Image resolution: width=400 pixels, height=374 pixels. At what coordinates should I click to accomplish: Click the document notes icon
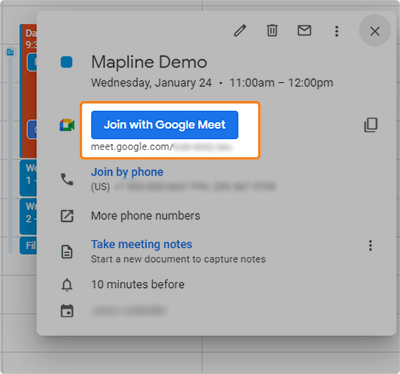tap(67, 252)
